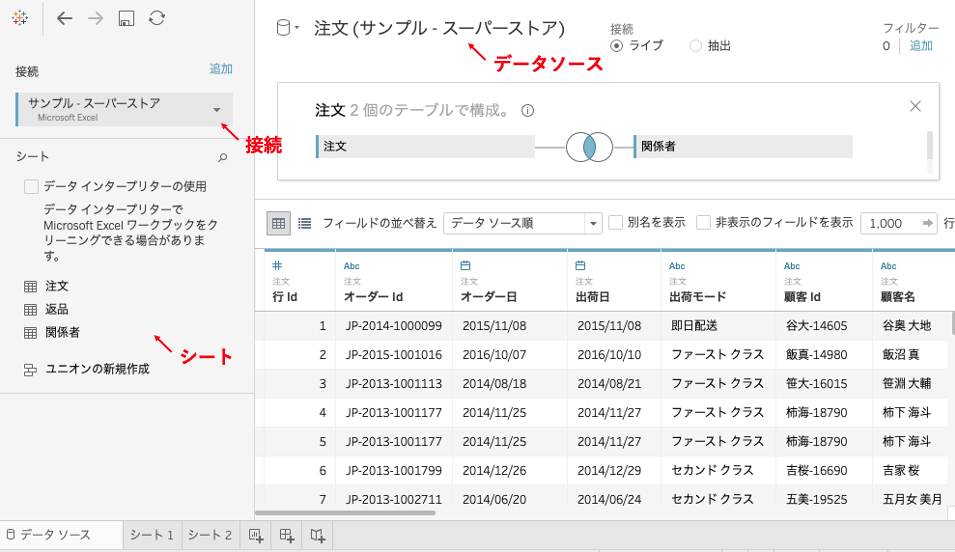Close the 注文 join panel
The width and height of the screenshot is (955, 552).
[915, 106]
